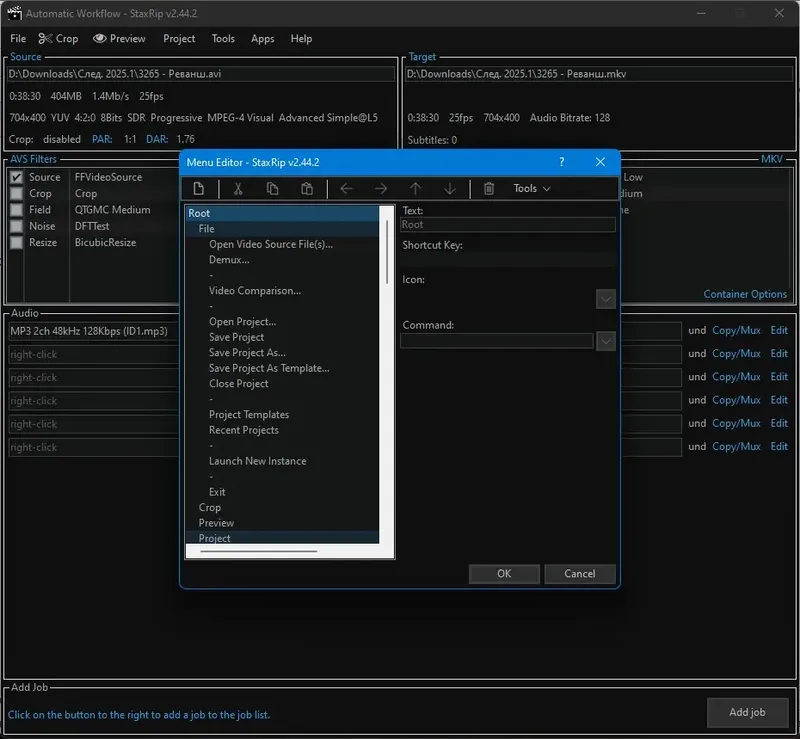Uncheck the Source filter checkbox
The height and width of the screenshot is (739, 800).
[x=16, y=177]
